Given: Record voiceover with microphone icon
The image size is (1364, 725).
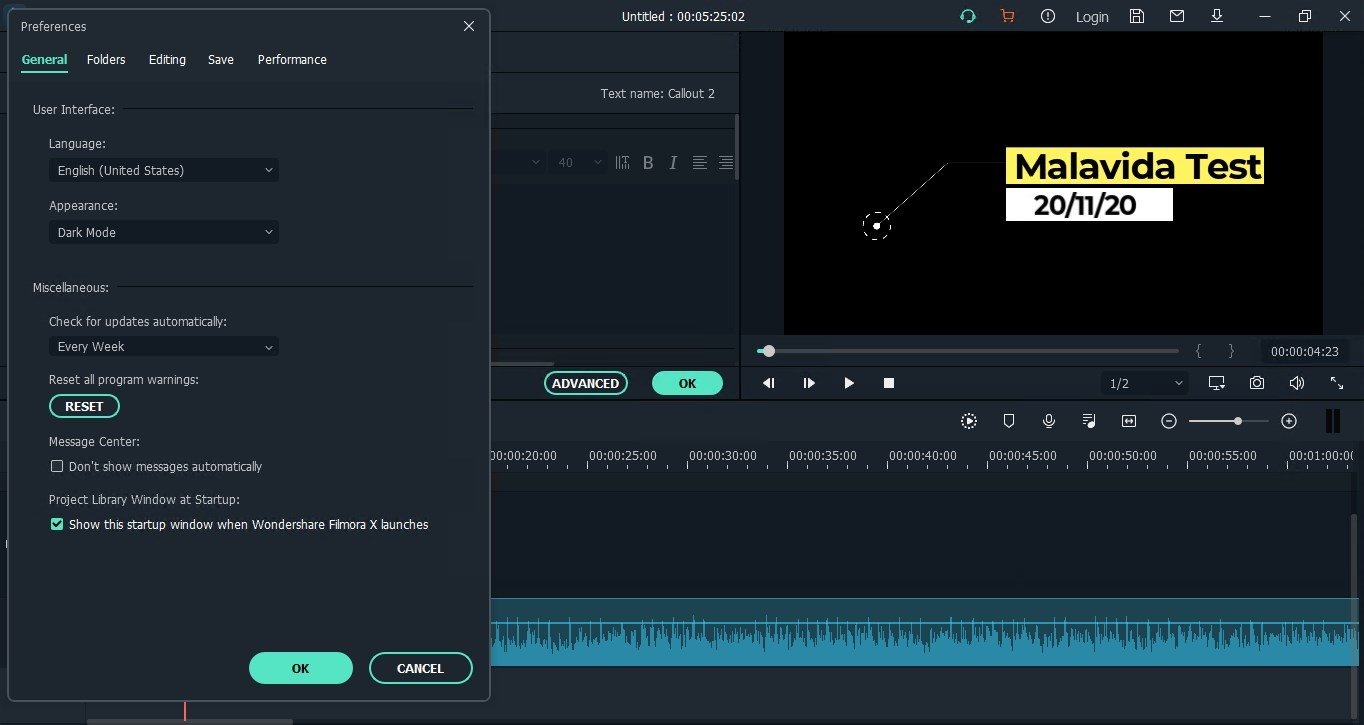Looking at the screenshot, I should 1049,421.
